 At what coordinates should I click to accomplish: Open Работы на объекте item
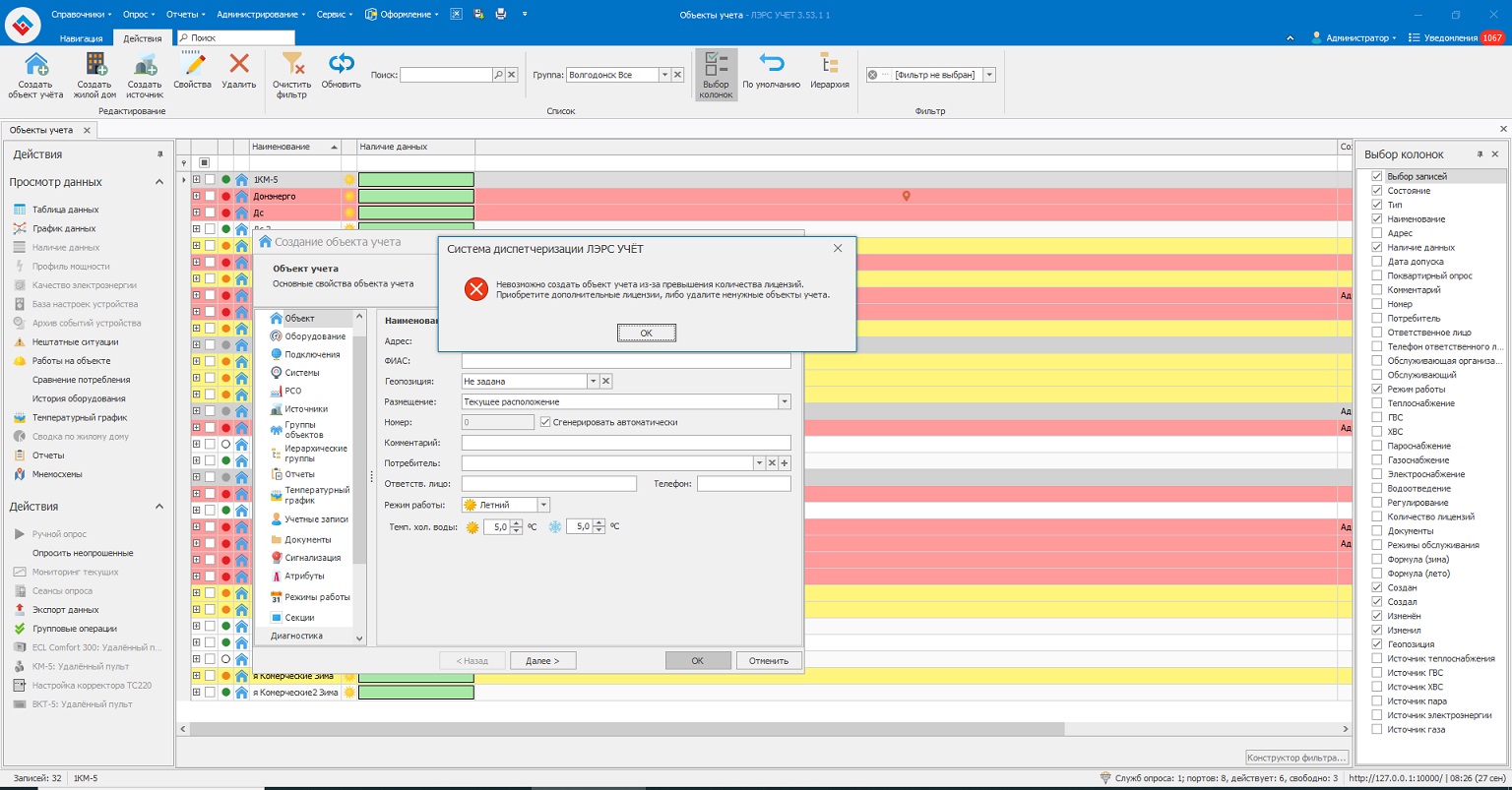point(71,361)
